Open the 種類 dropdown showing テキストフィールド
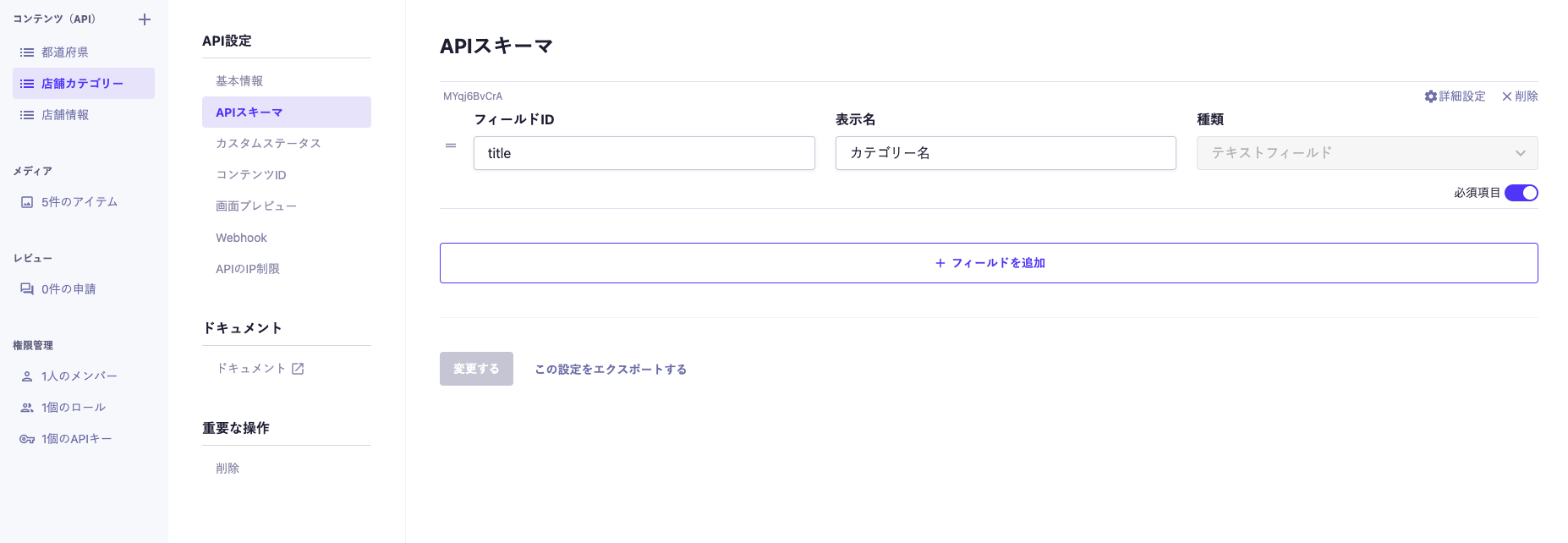This screenshot has width=1568, height=543. point(1367,153)
